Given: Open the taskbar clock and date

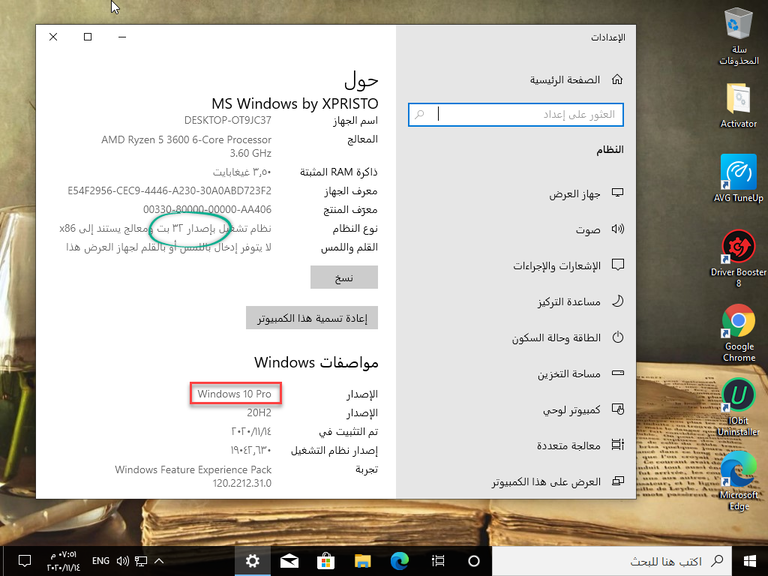Looking at the screenshot, I should coord(63,561).
